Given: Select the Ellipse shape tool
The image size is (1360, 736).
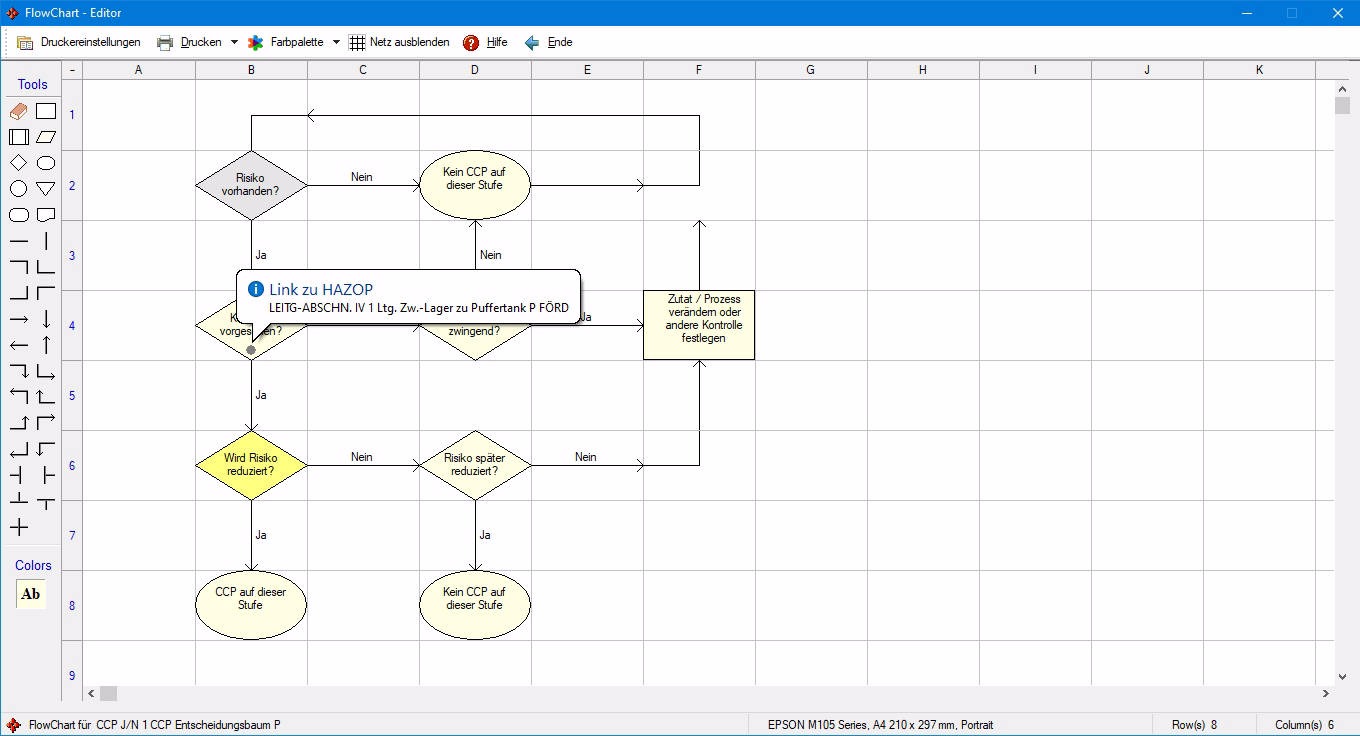Looking at the screenshot, I should 46,163.
